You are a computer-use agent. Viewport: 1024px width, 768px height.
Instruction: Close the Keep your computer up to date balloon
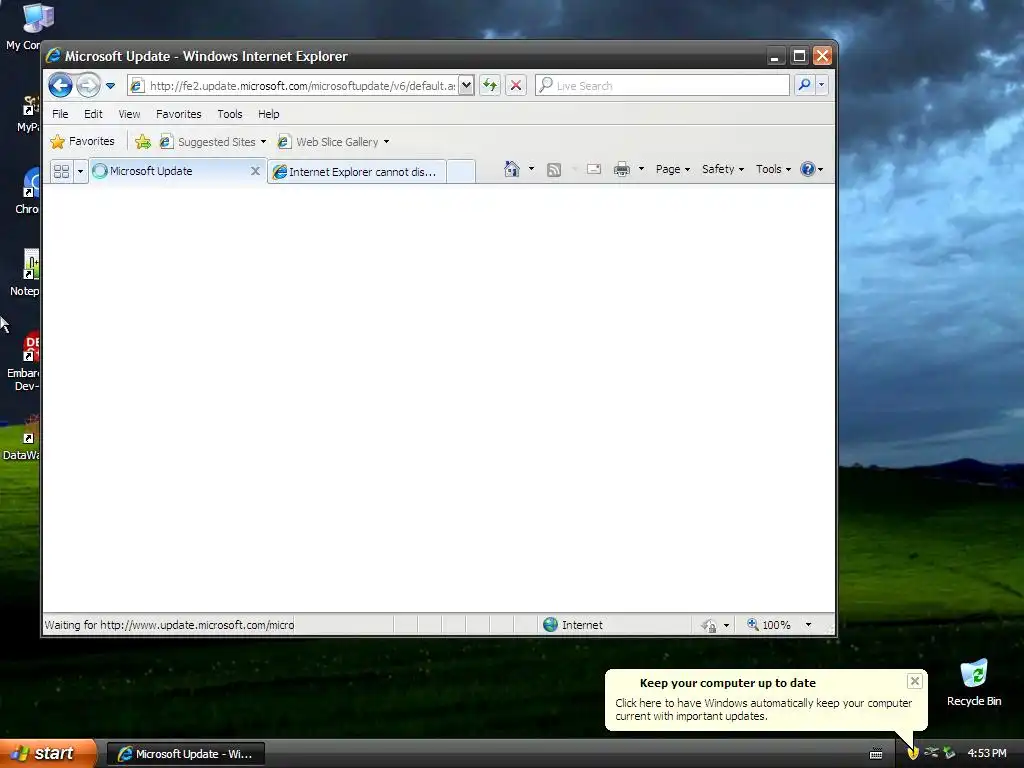click(x=914, y=681)
